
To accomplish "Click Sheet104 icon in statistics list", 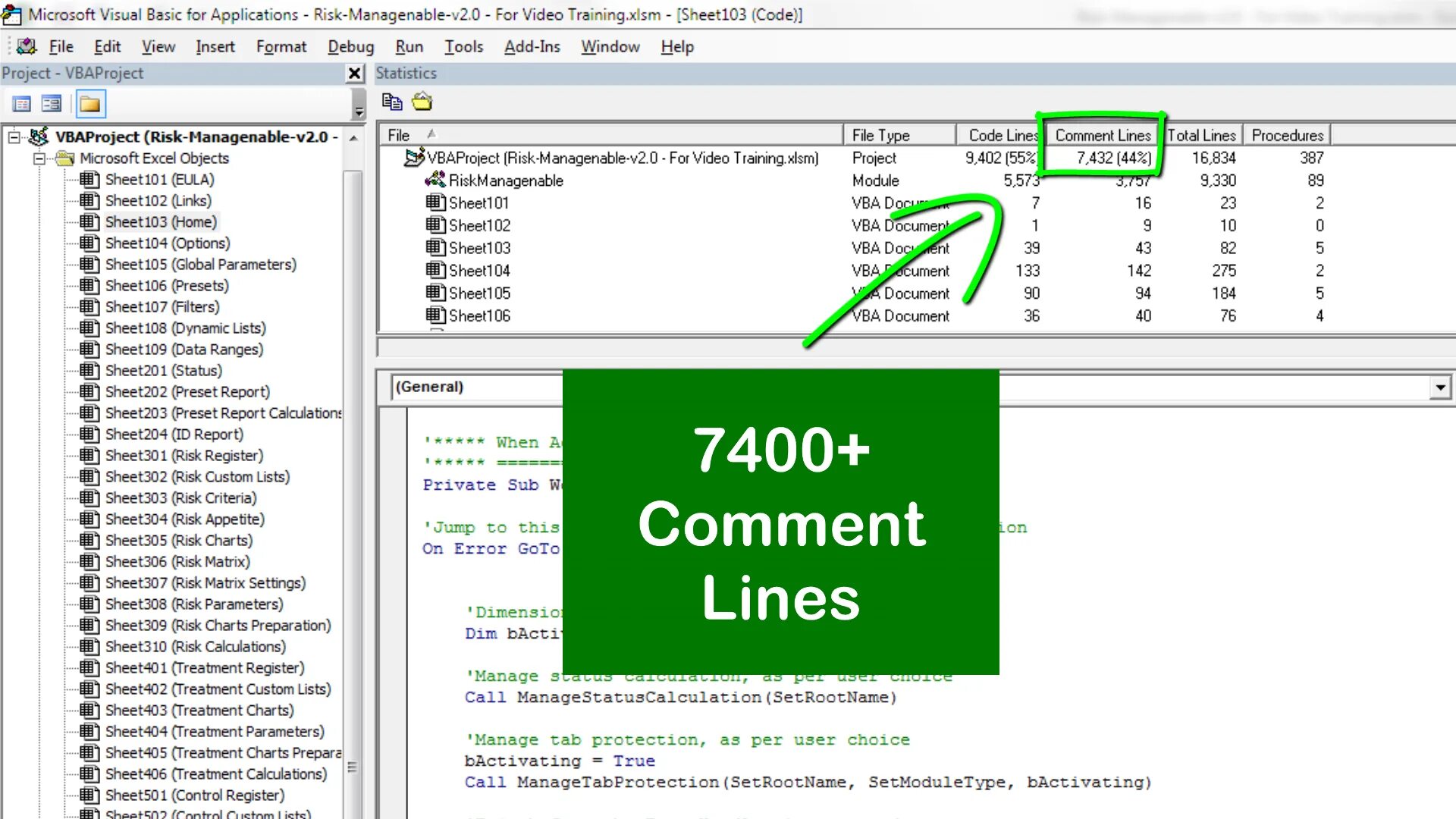I will [x=435, y=271].
